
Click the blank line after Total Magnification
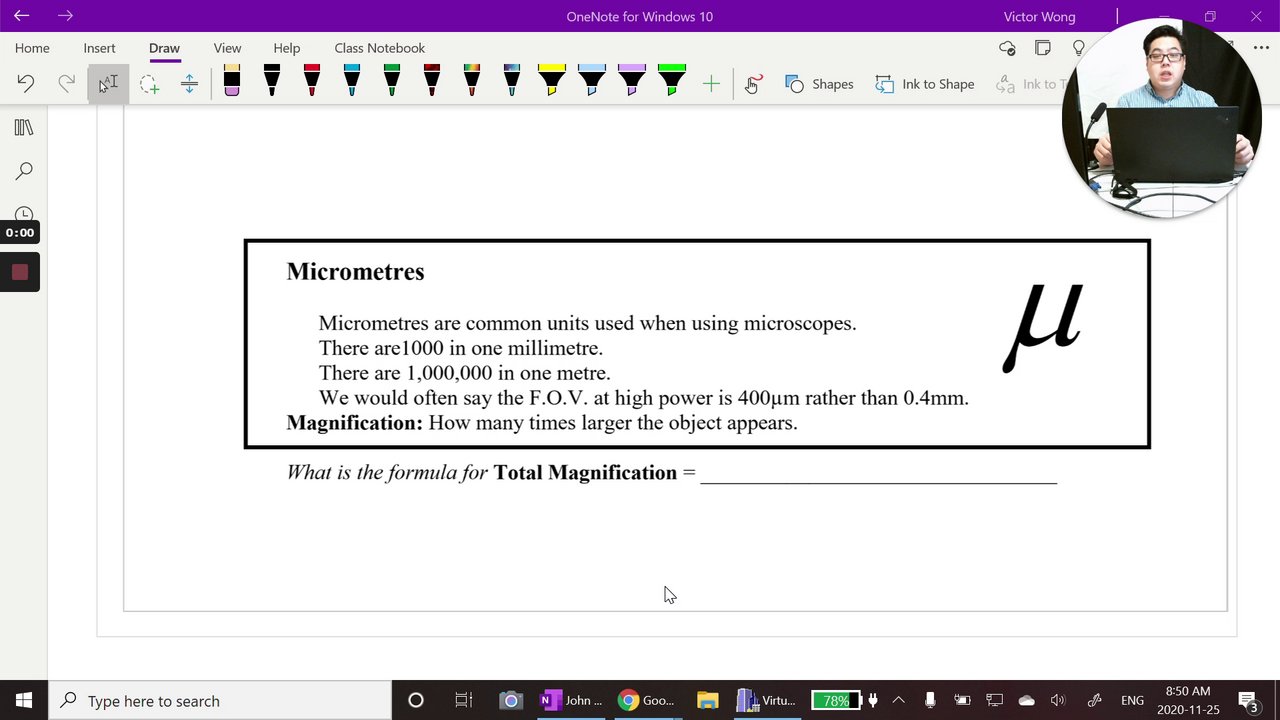(878, 474)
